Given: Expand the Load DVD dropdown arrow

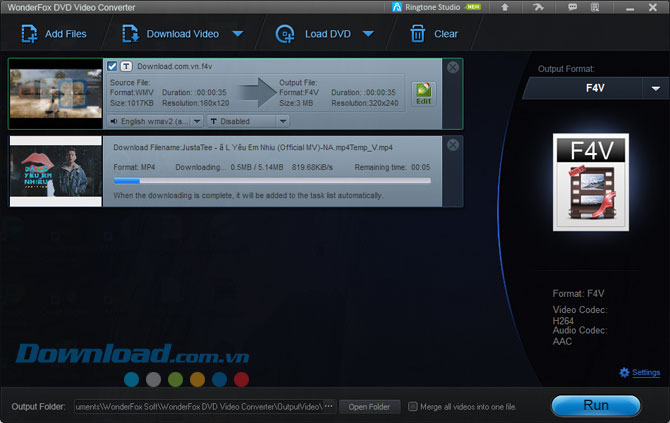Looking at the screenshot, I should pos(368,34).
